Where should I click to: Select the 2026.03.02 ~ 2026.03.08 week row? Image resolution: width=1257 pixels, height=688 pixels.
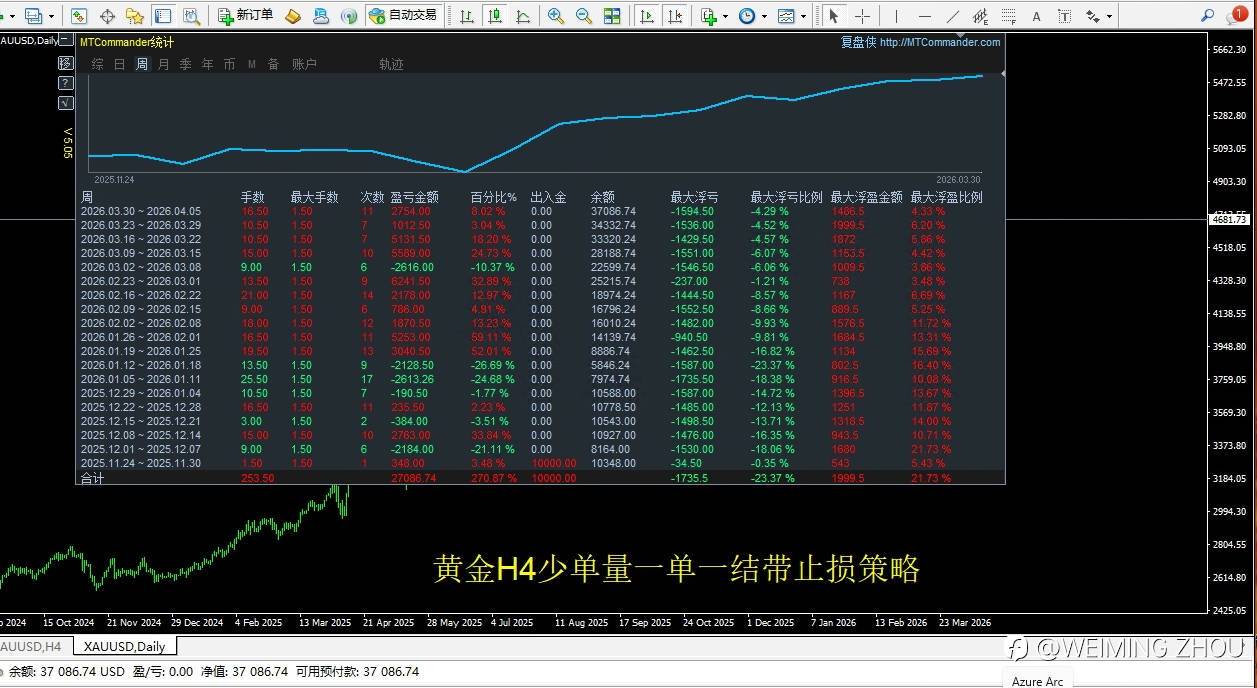click(x=541, y=267)
